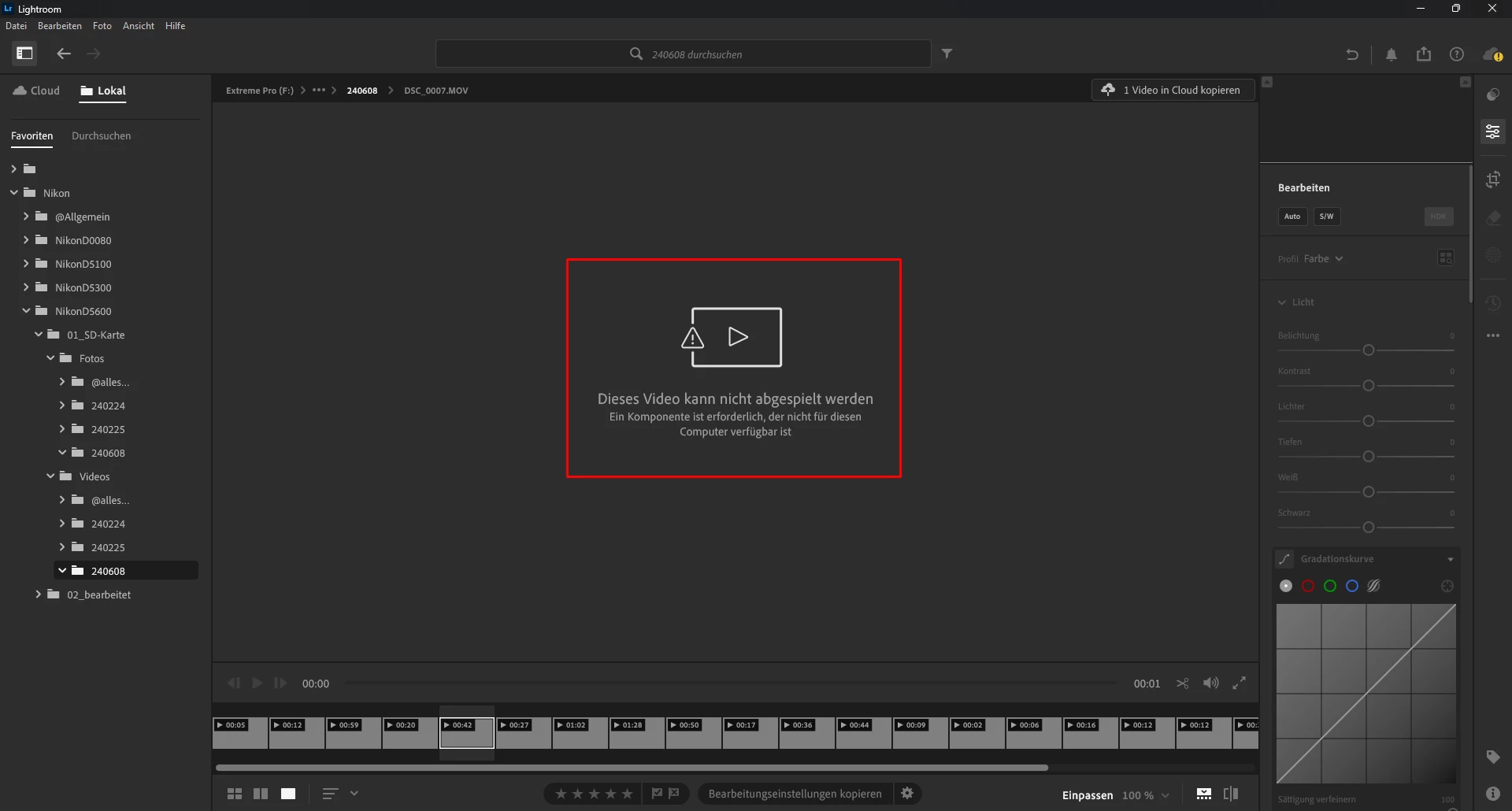The width and height of the screenshot is (1512, 811).
Task: Expand the 02_bearbeitet folder
Action: coord(38,594)
